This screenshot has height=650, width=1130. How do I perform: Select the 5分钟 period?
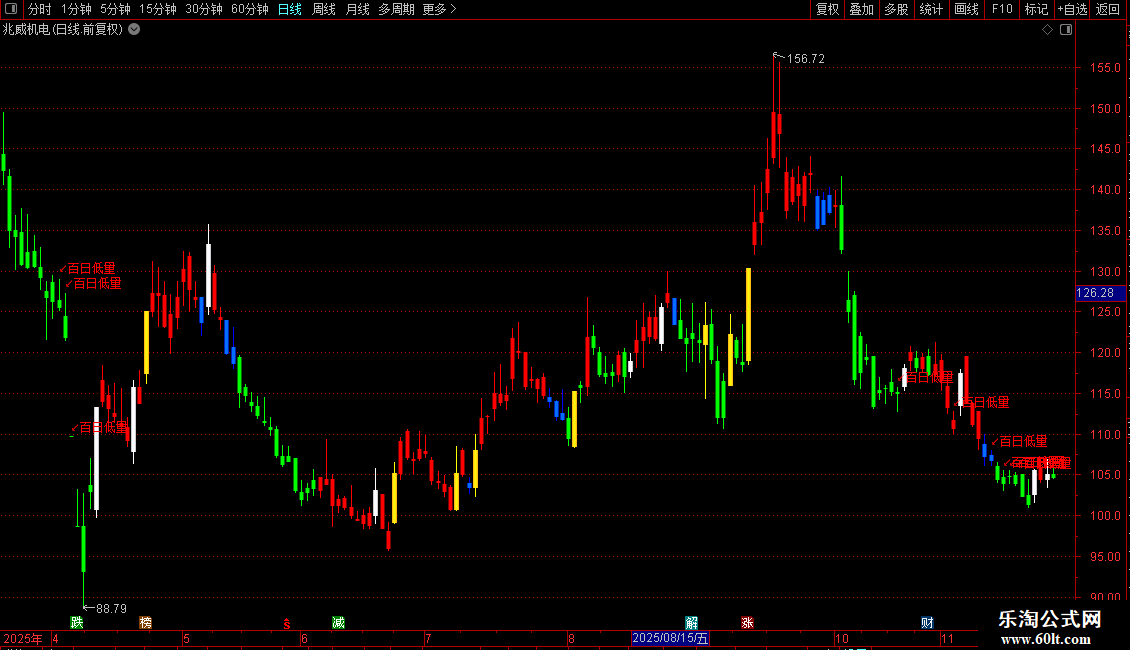(115, 9)
